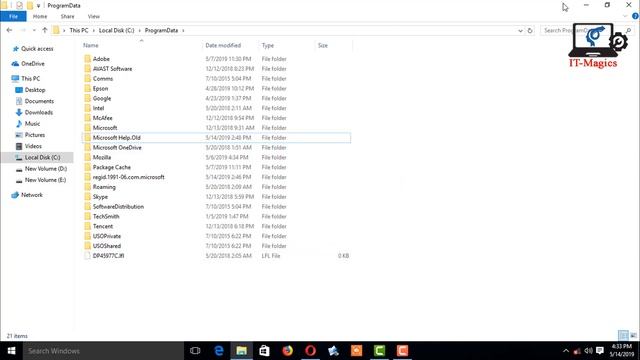Screen dimensions: 640x360
Task: Select the Intel folder icon
Action: pos(87,108)
